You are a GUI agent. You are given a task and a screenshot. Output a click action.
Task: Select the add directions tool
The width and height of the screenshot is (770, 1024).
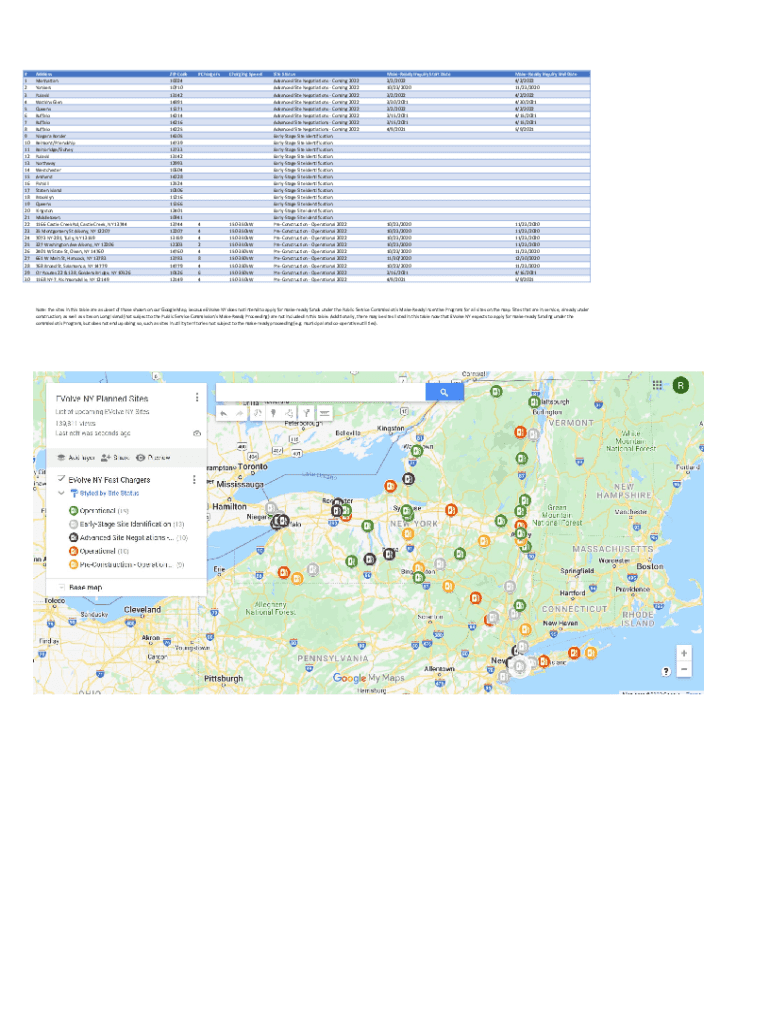306,411
